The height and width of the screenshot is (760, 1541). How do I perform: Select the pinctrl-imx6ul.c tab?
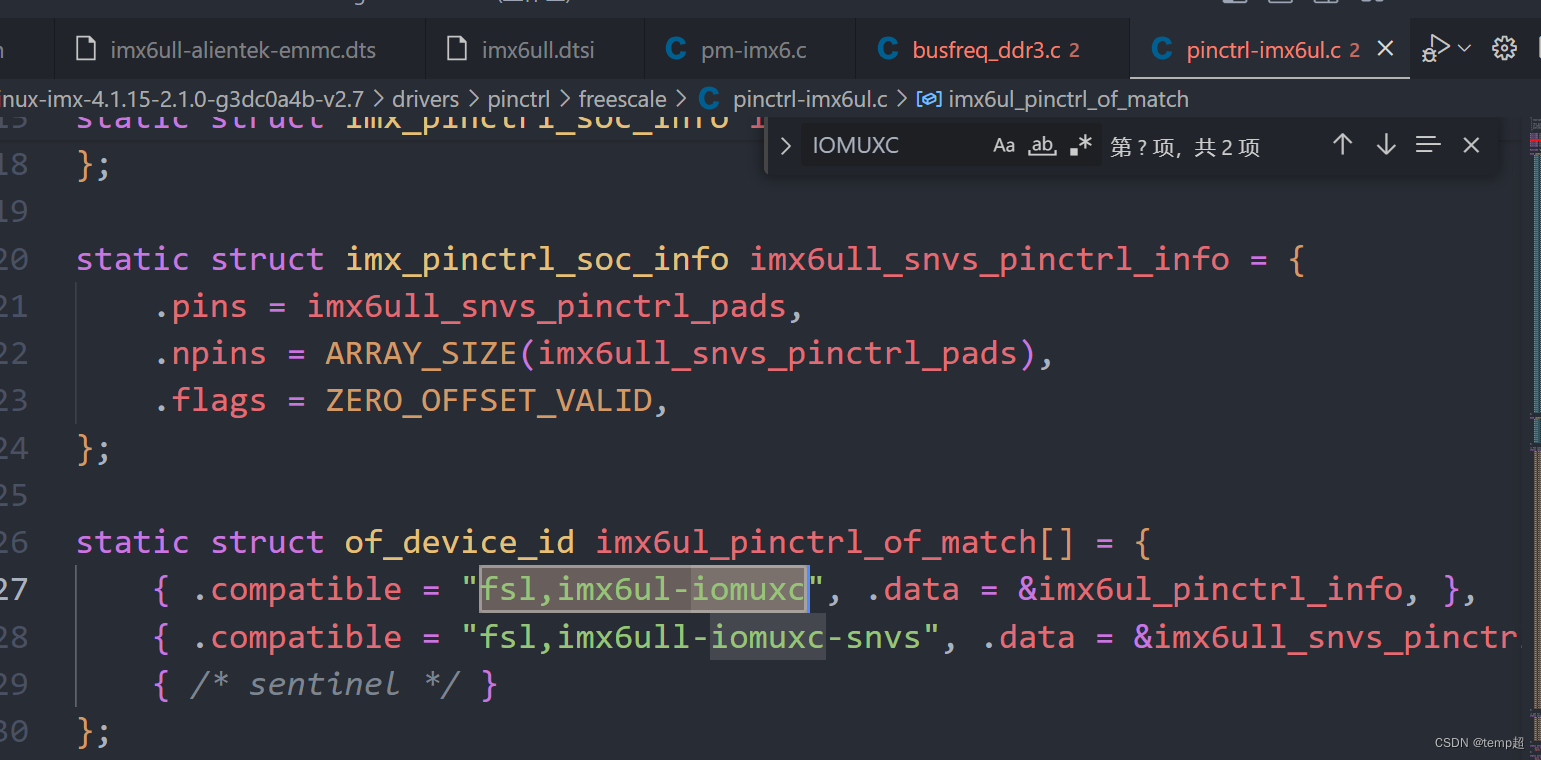click(1262, 50)
